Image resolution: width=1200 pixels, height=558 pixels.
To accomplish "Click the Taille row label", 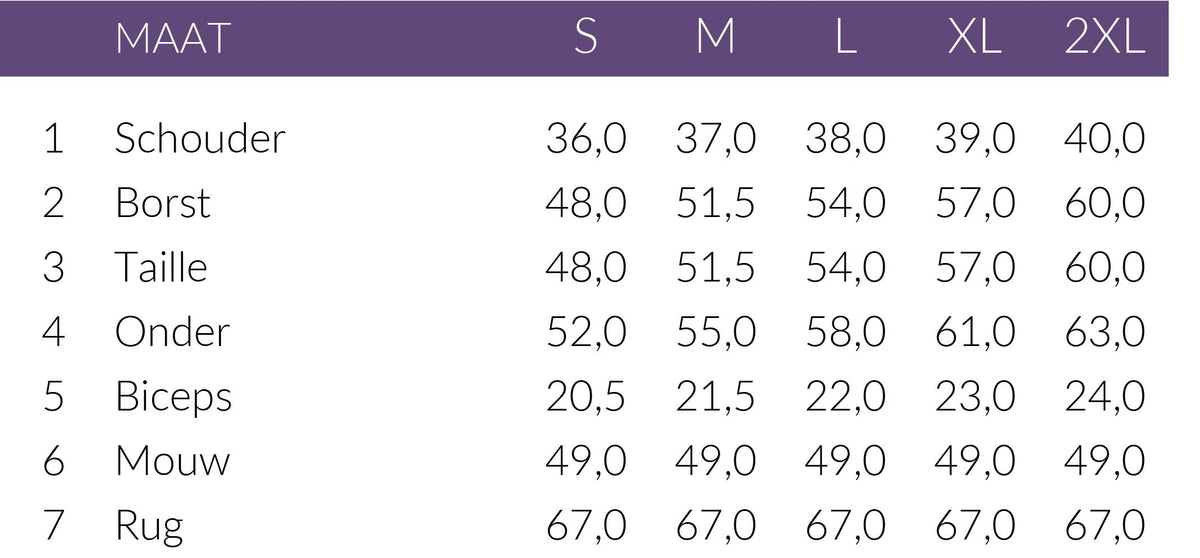I will click(x=161, y=268).
